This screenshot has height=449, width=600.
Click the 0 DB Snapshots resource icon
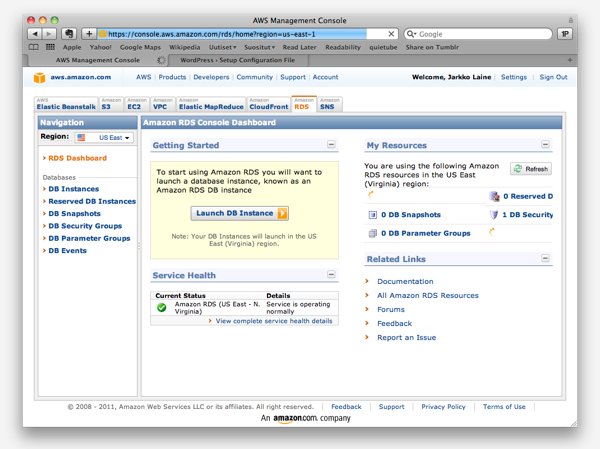[372, 215]
